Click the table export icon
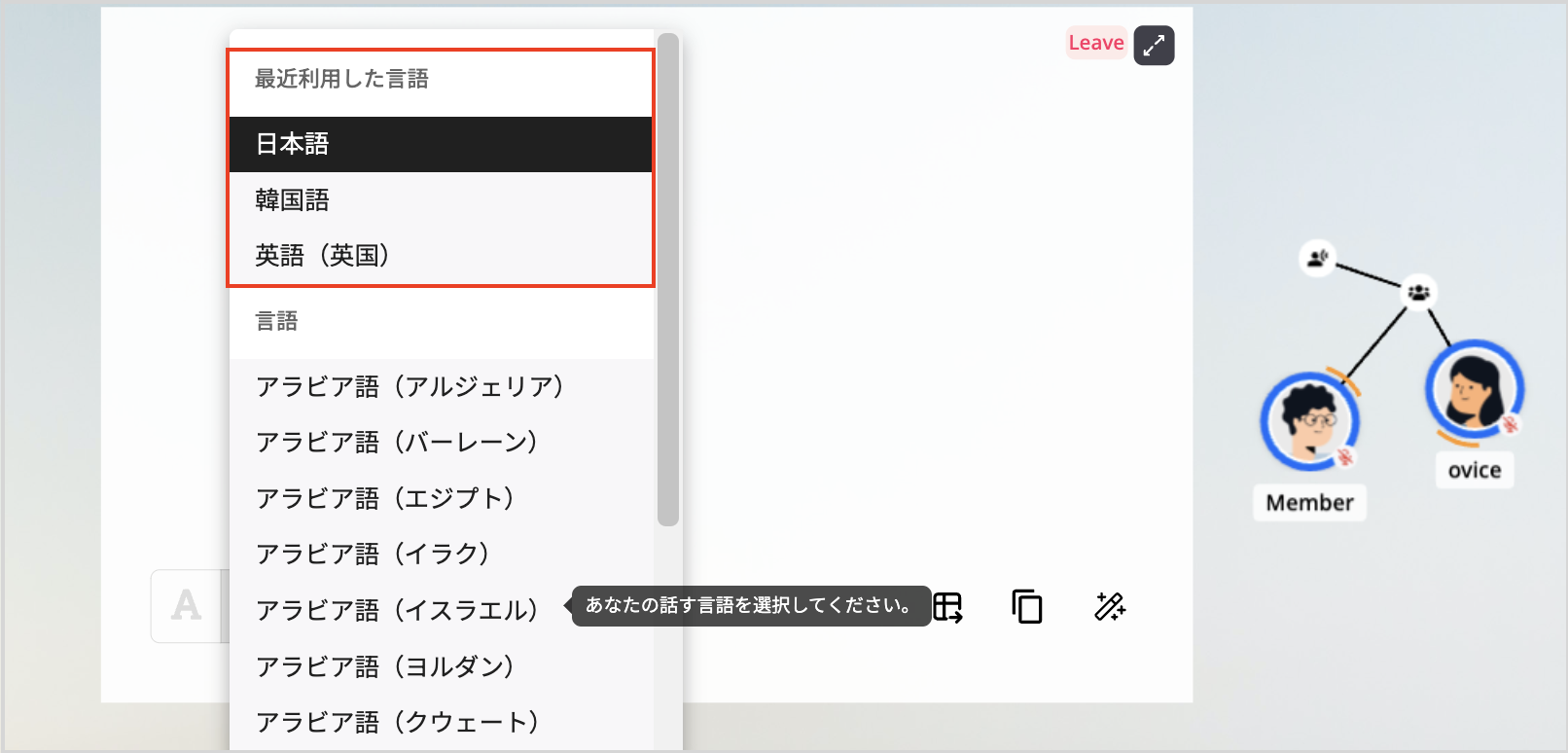The image size is (1568, 753). click(947, 607)
